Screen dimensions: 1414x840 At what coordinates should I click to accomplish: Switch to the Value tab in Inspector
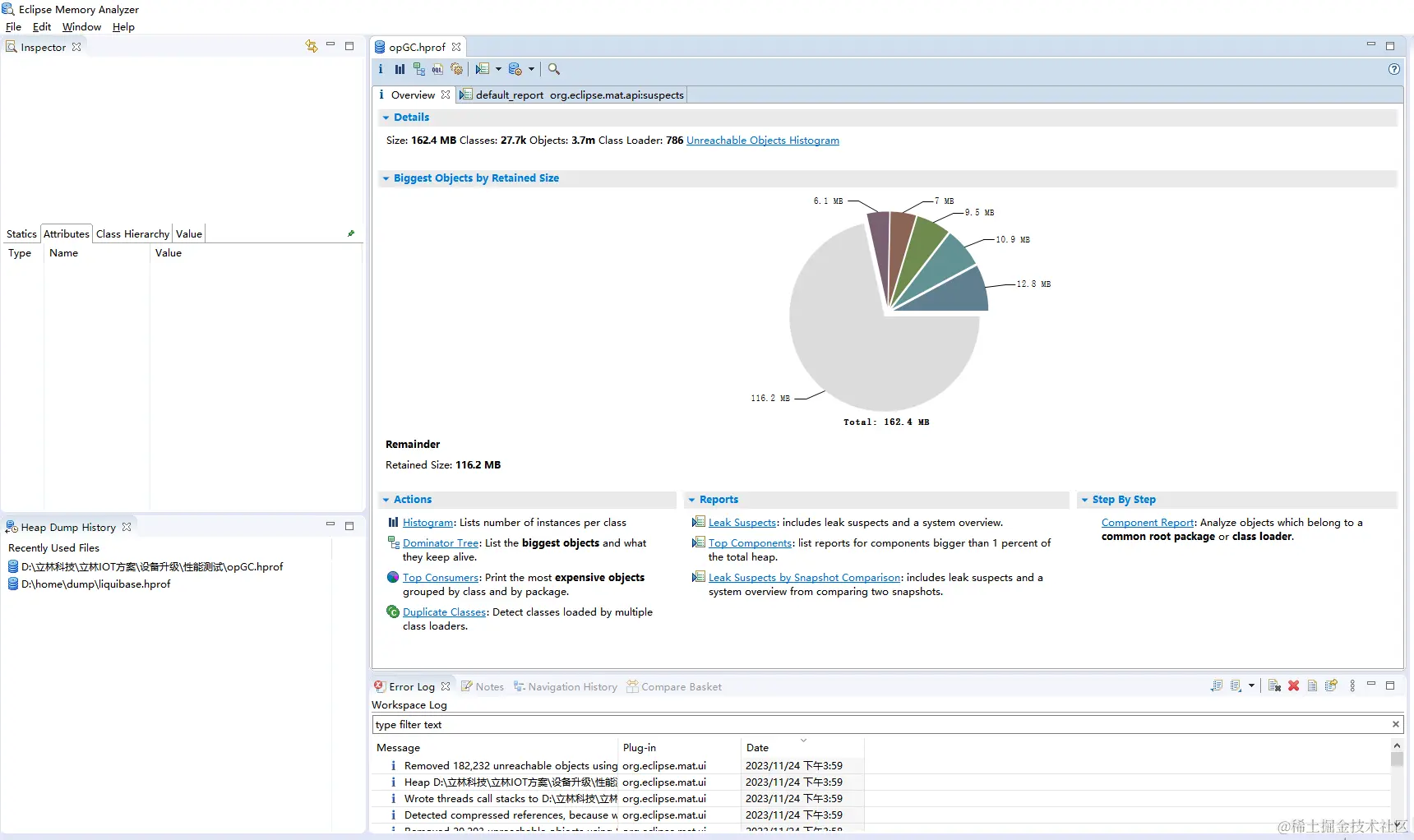coord(188,233)
